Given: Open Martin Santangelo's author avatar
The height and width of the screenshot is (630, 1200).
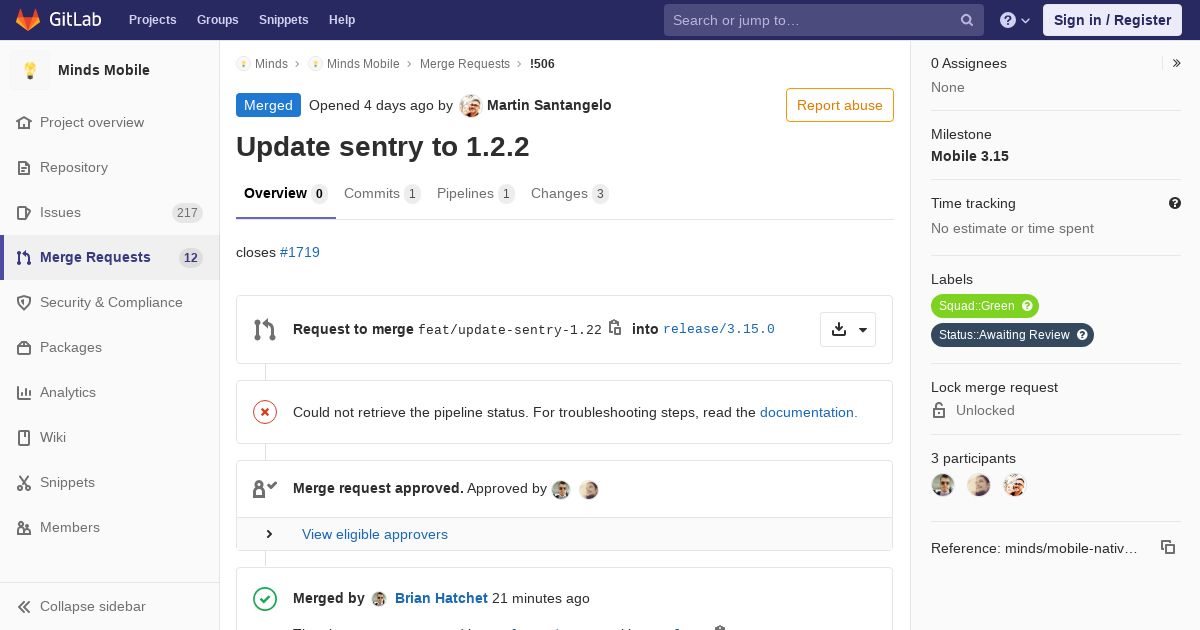Looking at the screenshot, I should tap(471, 106).
